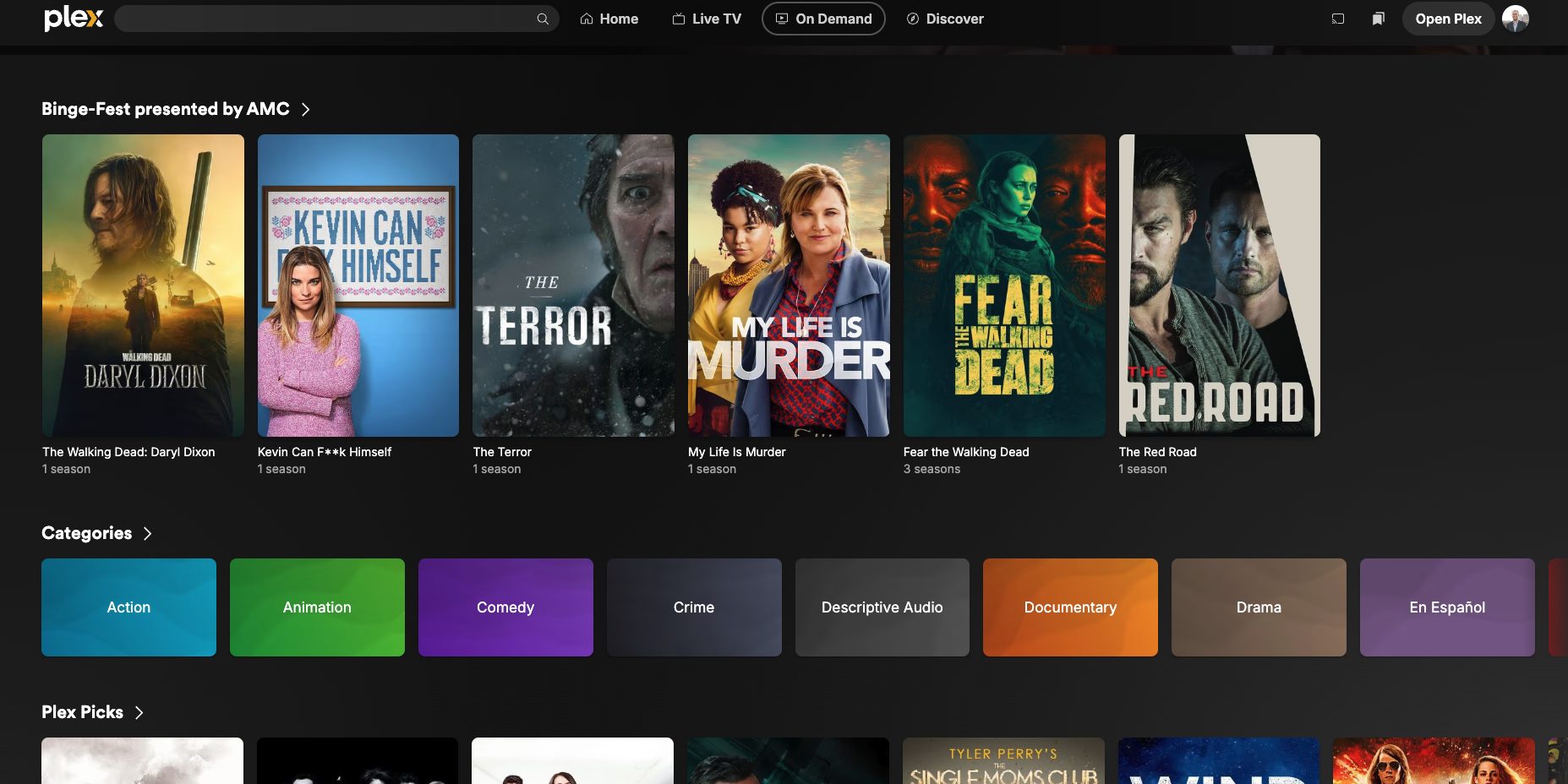Click the cast to device icon

(x=1338, y=19)
